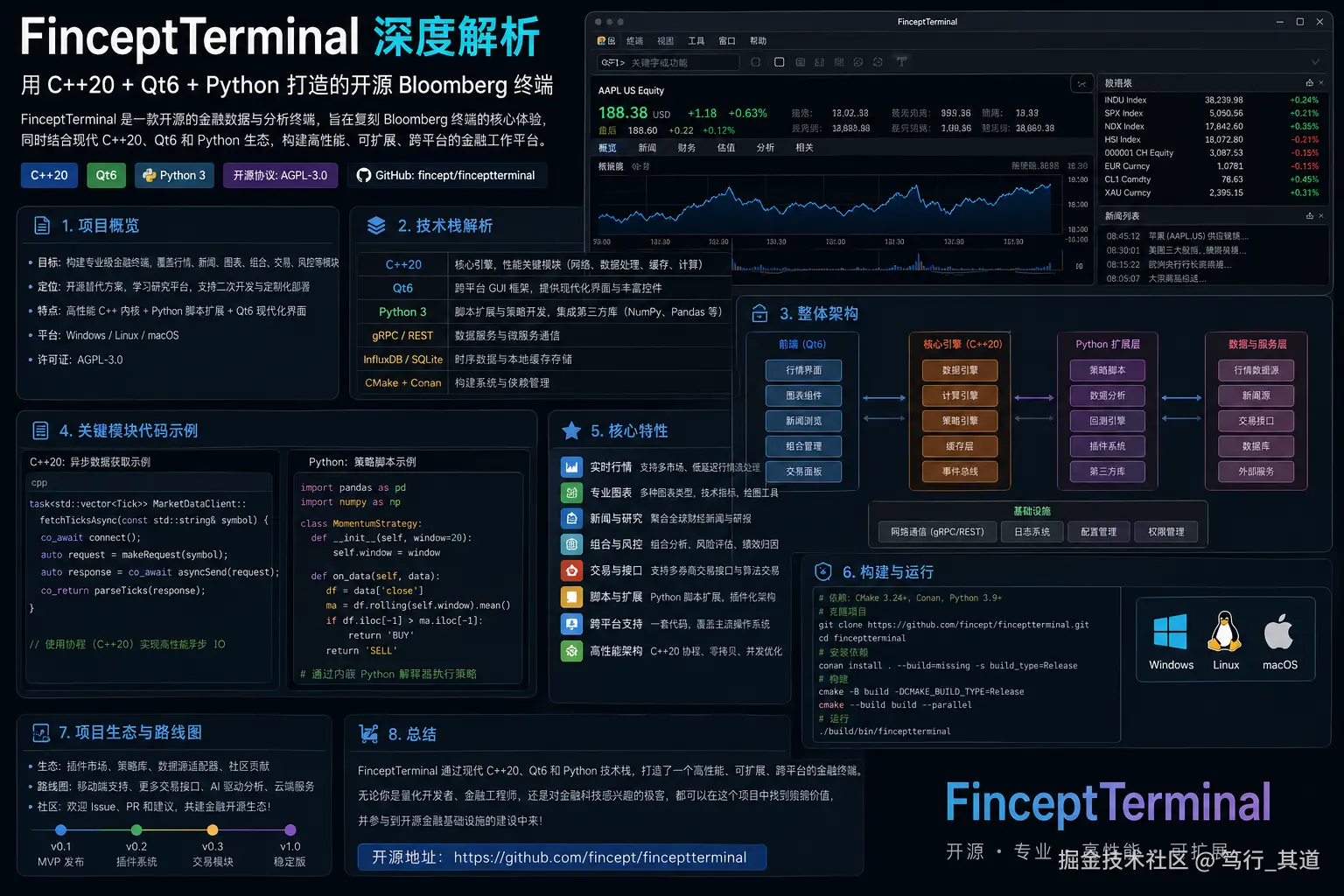
Task: Click the code-list icon beside 关键模块代码示例
Action: [40, 430]
